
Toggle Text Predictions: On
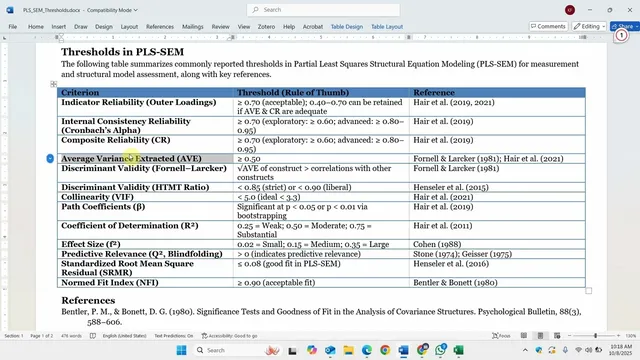[173, 336]
